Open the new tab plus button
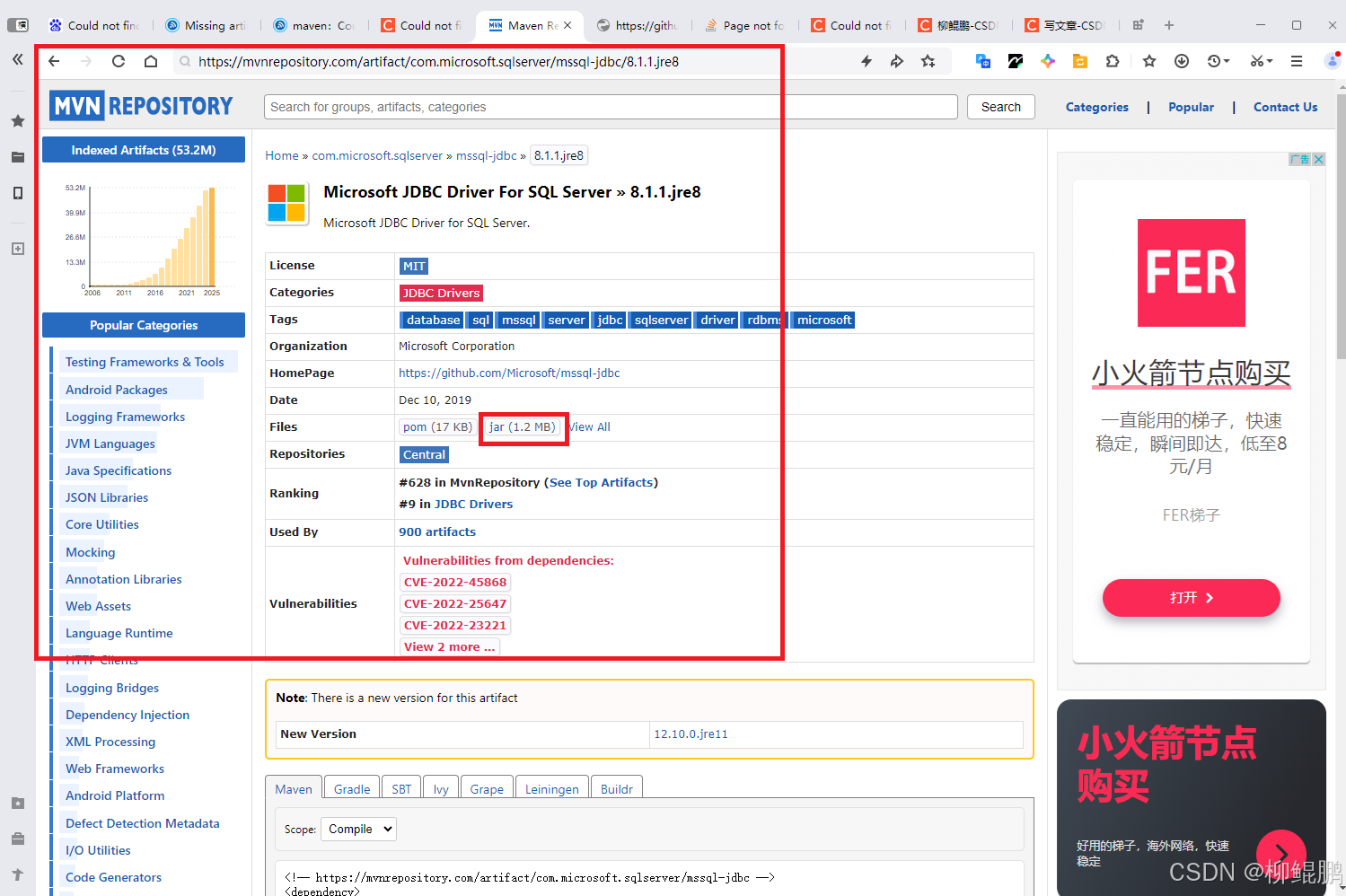This screenshot has width=1346, height=896. pyautogui.click(x=1169, y=25)
